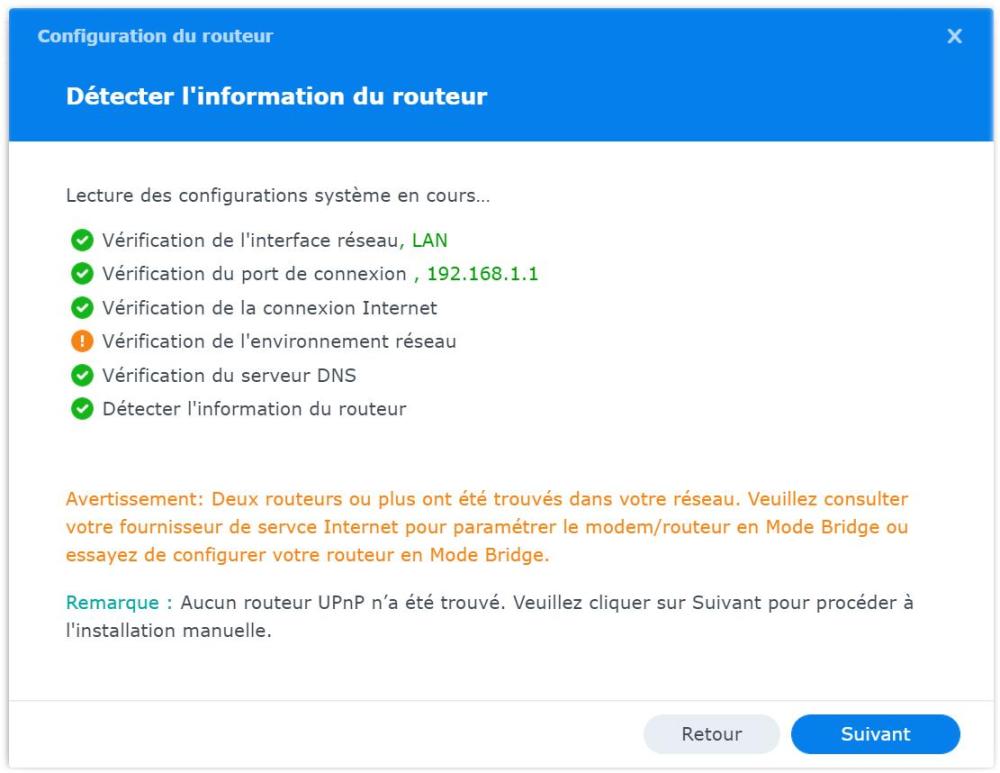Click the 'Détecter l'information du routeur' header

pos(276,97)
